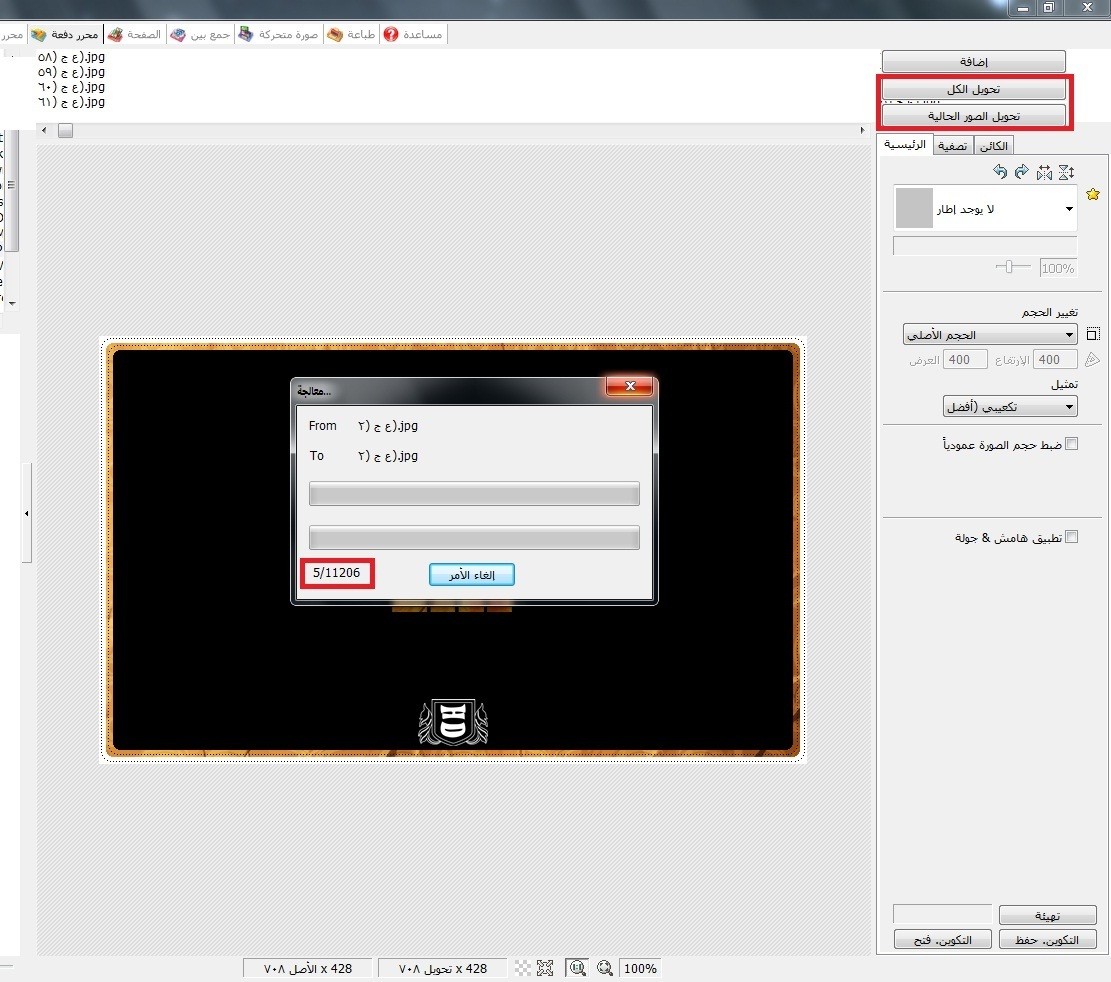The height and width of the screenshot is (982, 1111).
Task: Click the magnifier zoom icon beside 100%
Action: 605,968
